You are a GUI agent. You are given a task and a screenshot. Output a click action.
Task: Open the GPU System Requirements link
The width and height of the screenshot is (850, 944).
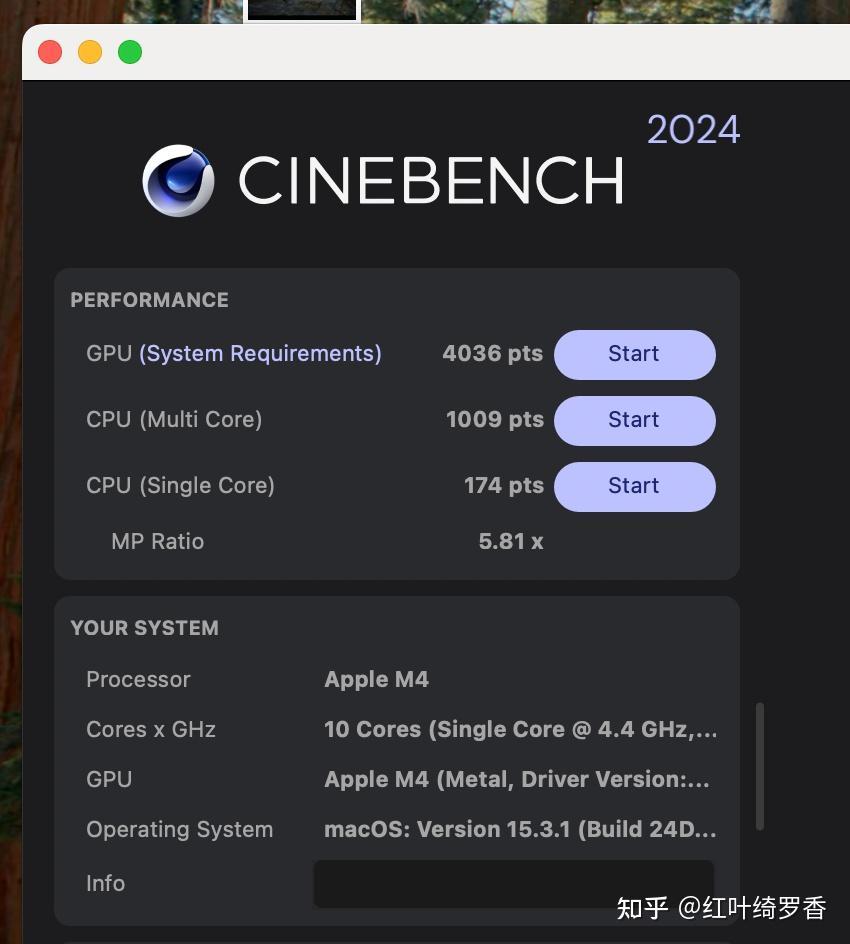[x=260, y=353]
